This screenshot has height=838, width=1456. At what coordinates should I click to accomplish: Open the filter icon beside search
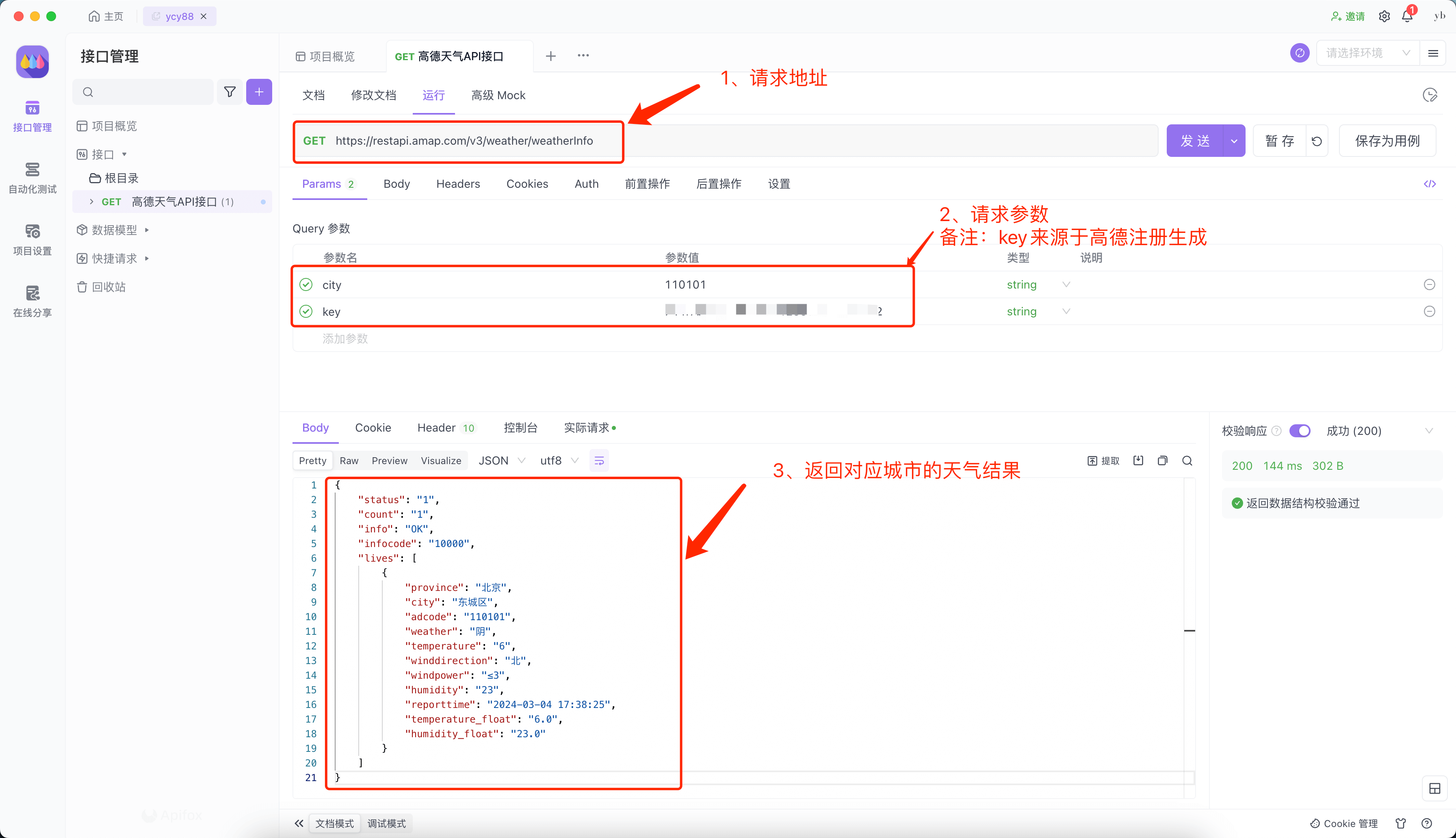[x=230, y=92]
